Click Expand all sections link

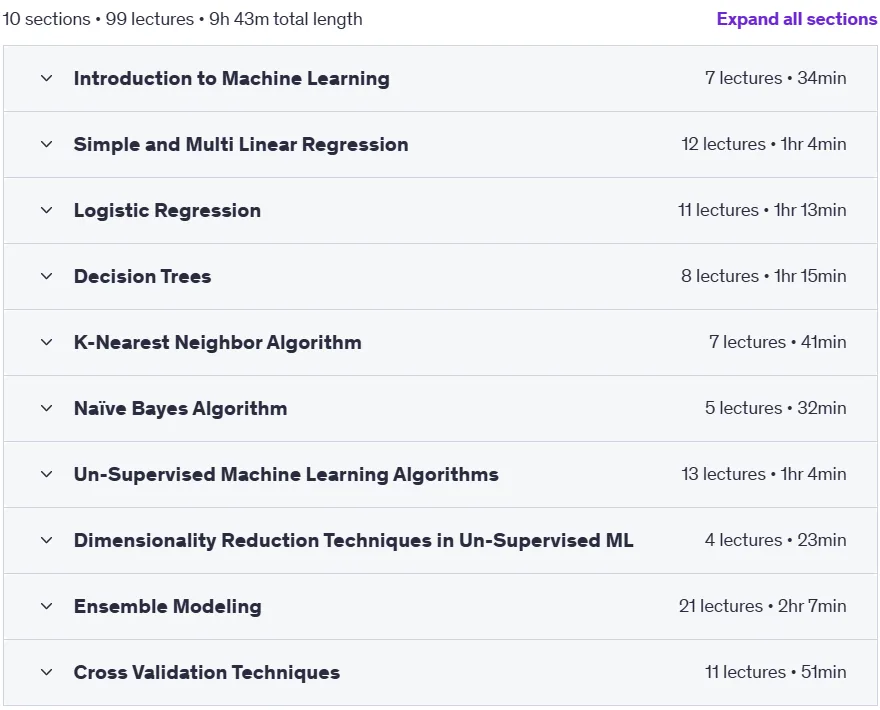click(x=796, y=19)
